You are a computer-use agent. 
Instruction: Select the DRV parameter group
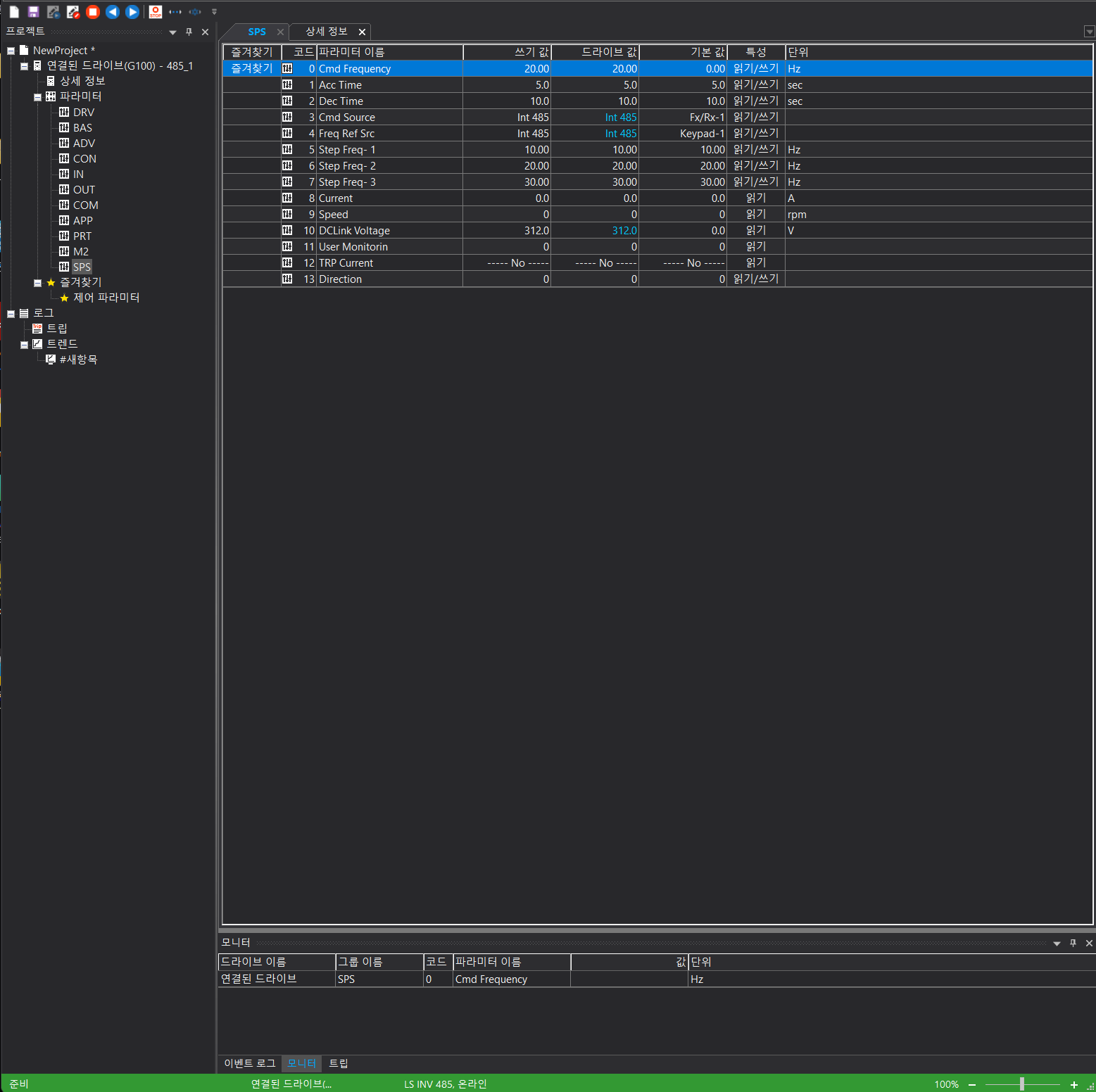[x=85, y=112]
